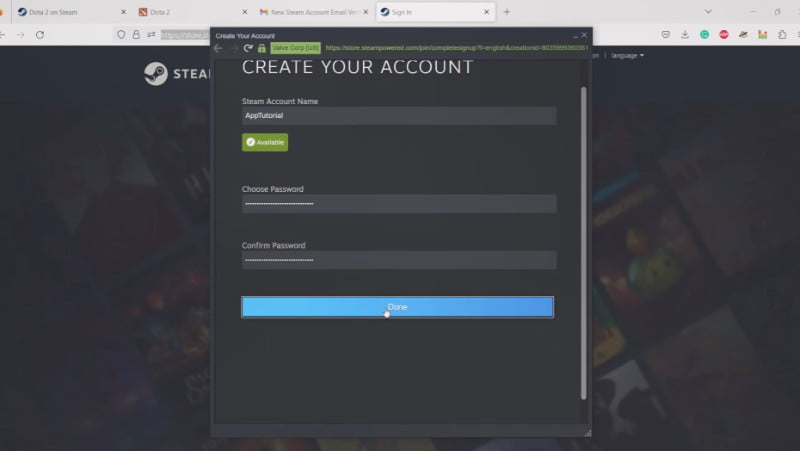
Task: Click the popup's steampowered URL text
Action: (456, 48)
